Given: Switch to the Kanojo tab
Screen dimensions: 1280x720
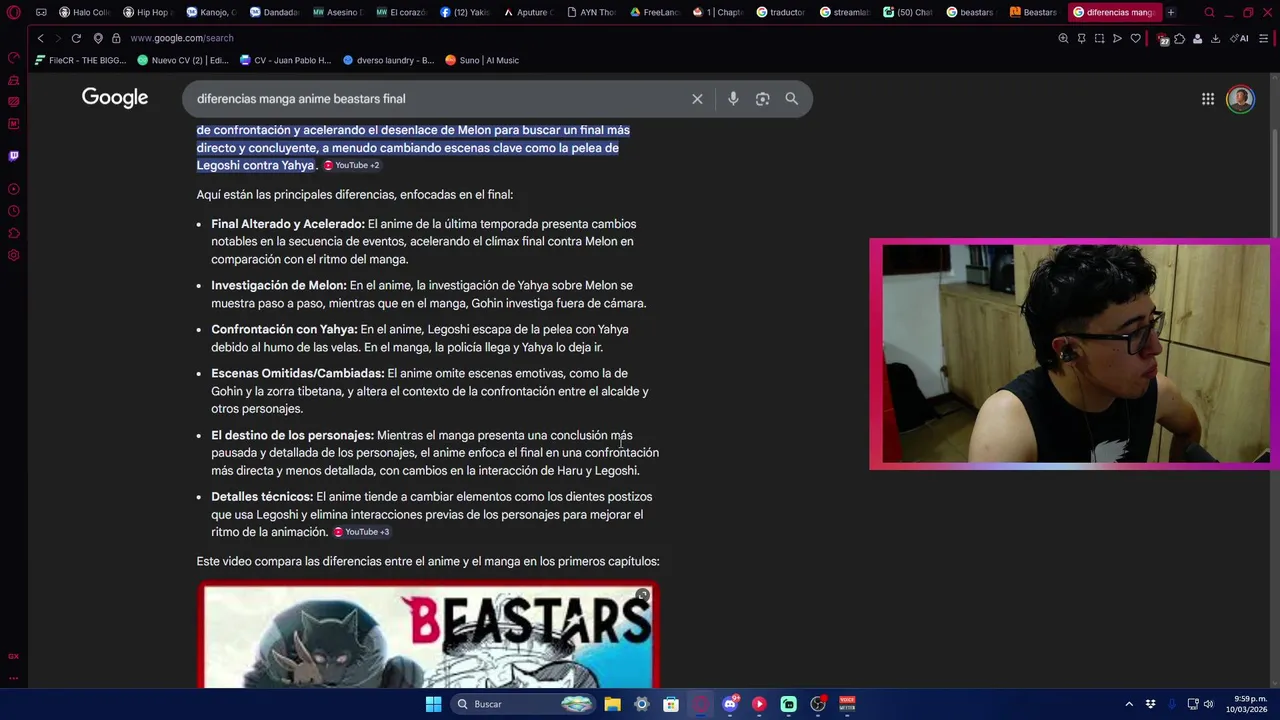Looking at the screenshot, I should 210,12.
